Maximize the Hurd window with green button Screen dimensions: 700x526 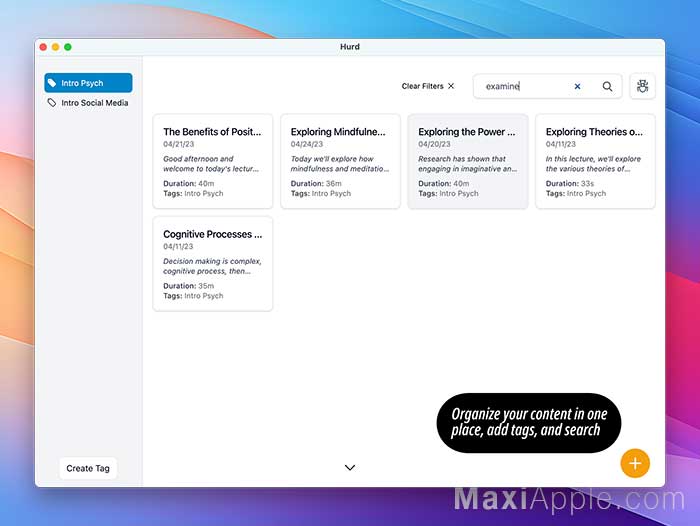click(x=68, y=47)
